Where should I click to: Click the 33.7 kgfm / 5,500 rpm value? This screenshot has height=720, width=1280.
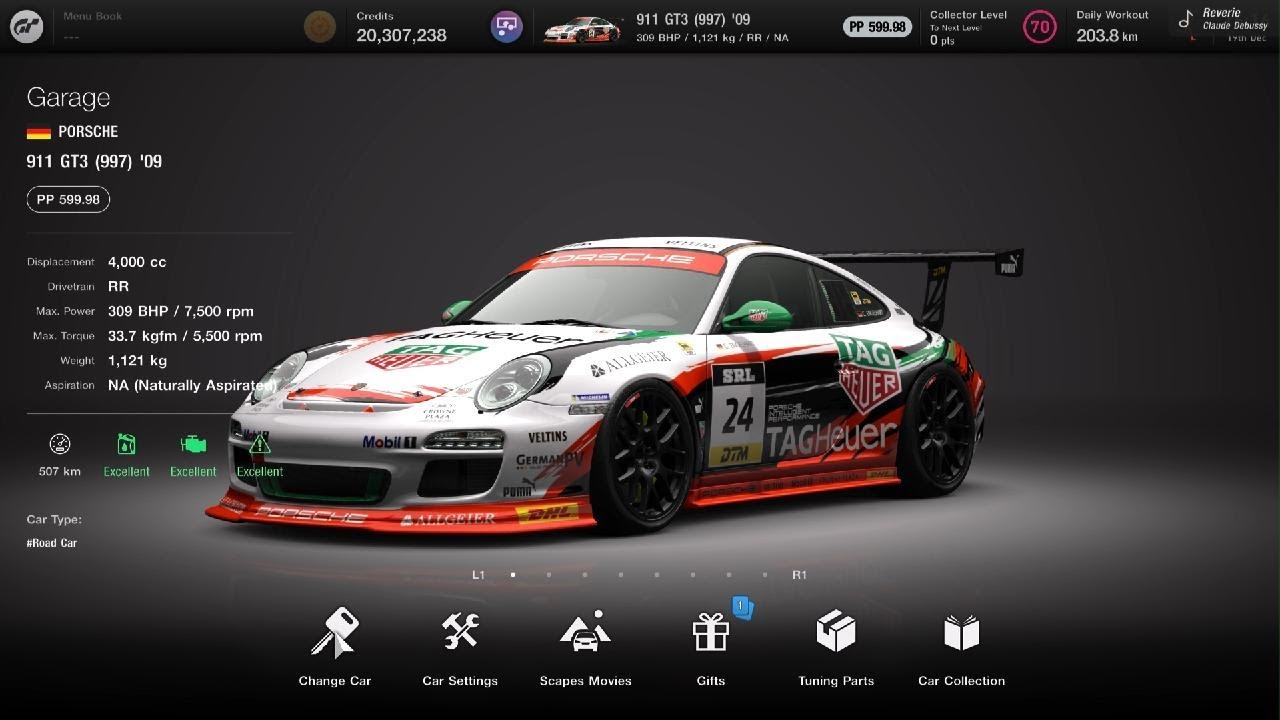[185, 336]
